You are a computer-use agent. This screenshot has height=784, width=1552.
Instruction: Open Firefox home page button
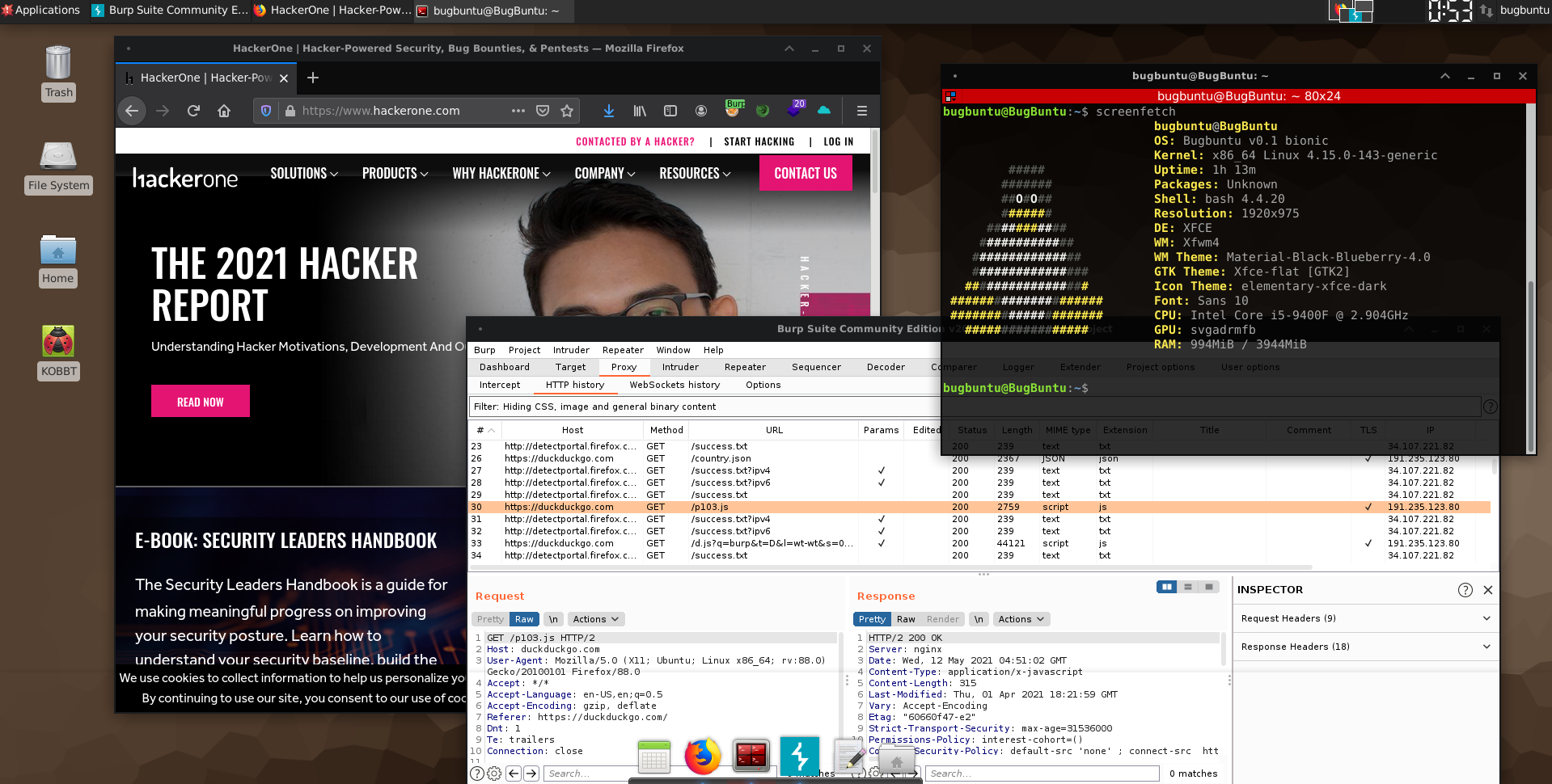[x=224, y=111]
